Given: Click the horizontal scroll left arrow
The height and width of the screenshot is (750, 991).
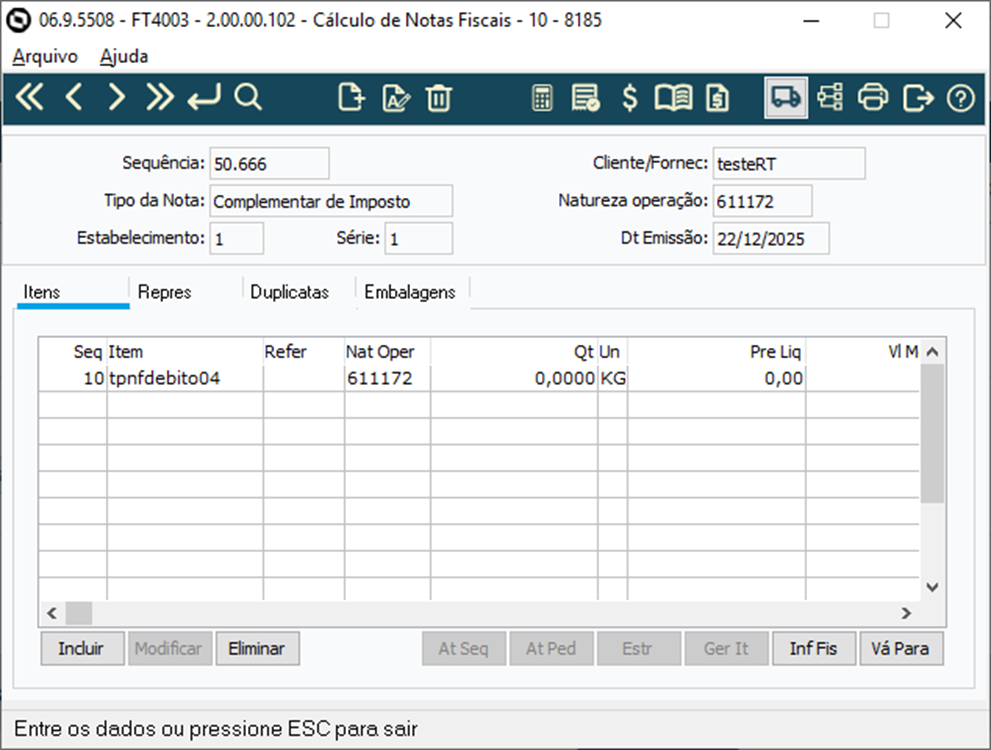Looking at the screenshot, I should tap(52, 613).
